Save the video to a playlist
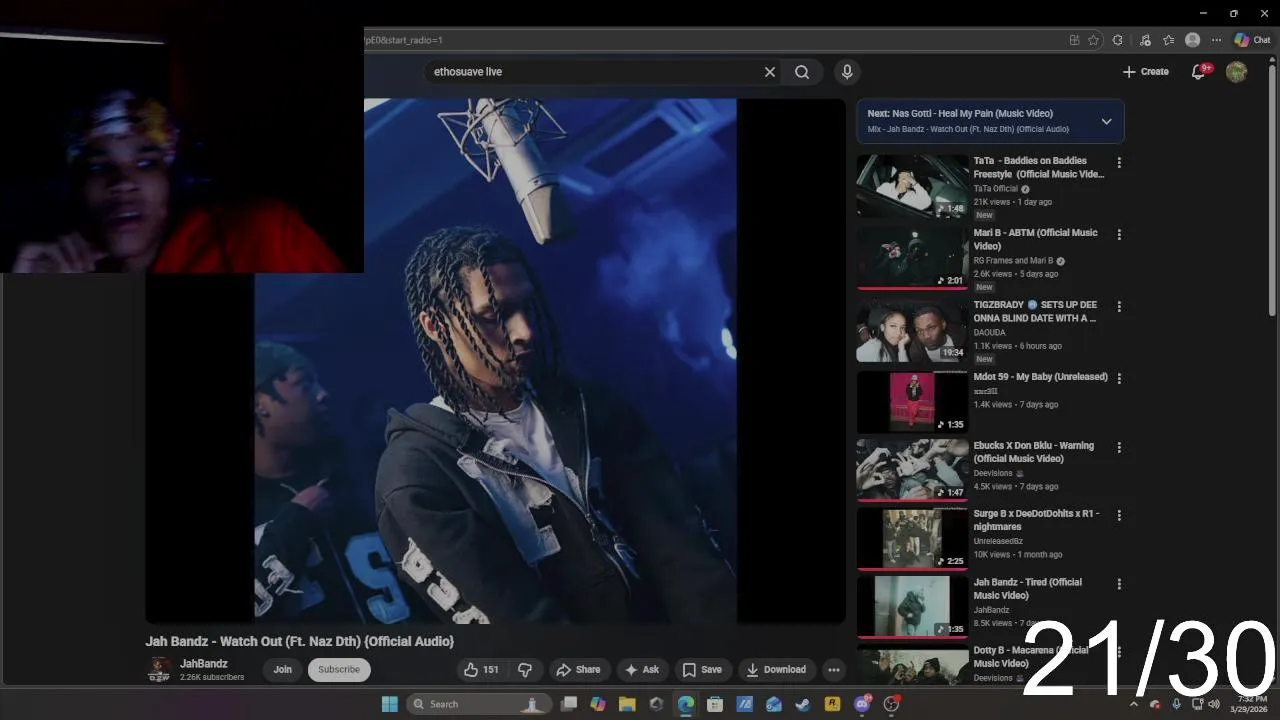The width and height of the screenshot is (1280, 720). coord(702,670)
